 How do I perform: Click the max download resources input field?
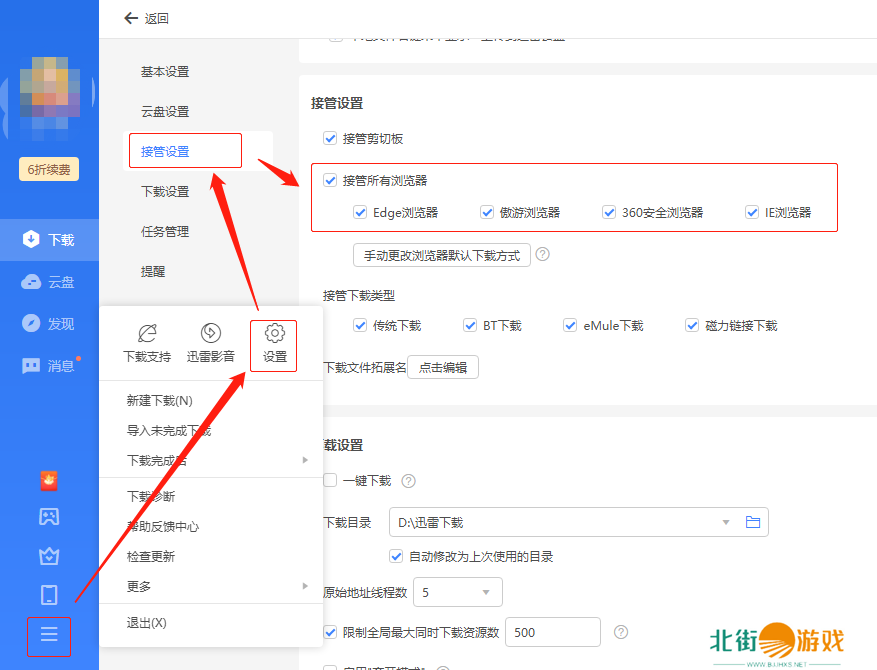coord(552,632)
